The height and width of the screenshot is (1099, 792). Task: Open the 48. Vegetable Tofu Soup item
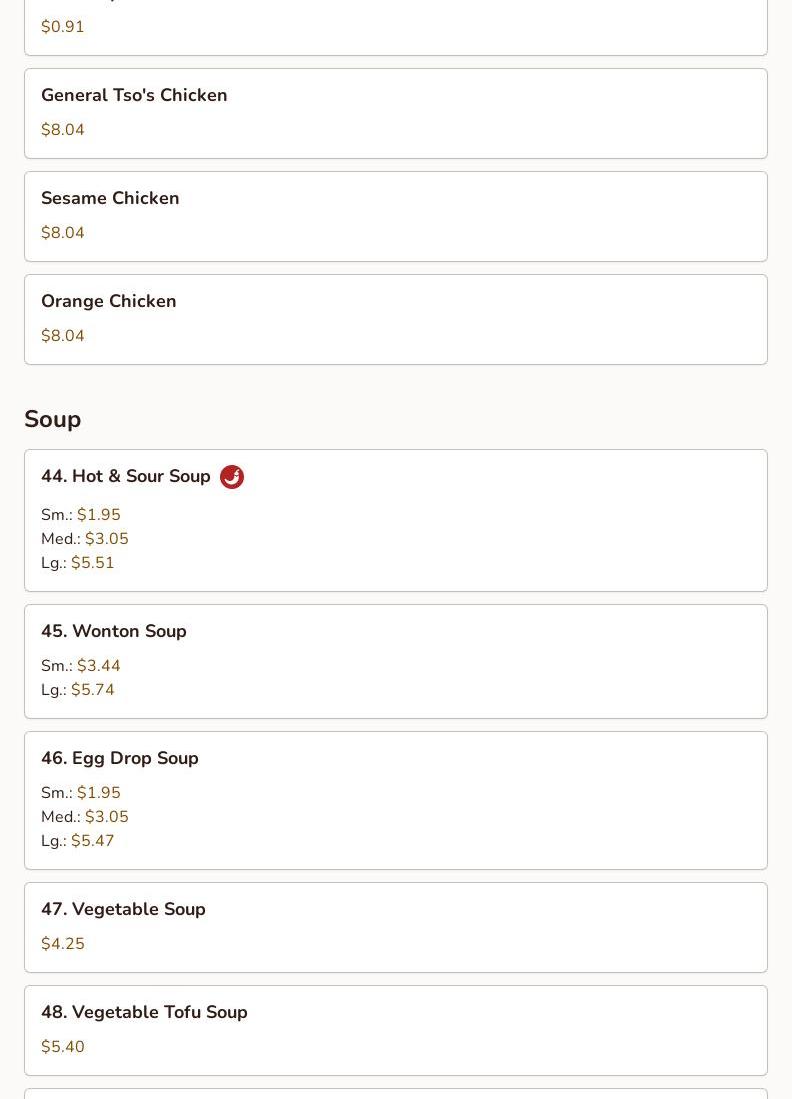click(x=144, y=1013)
